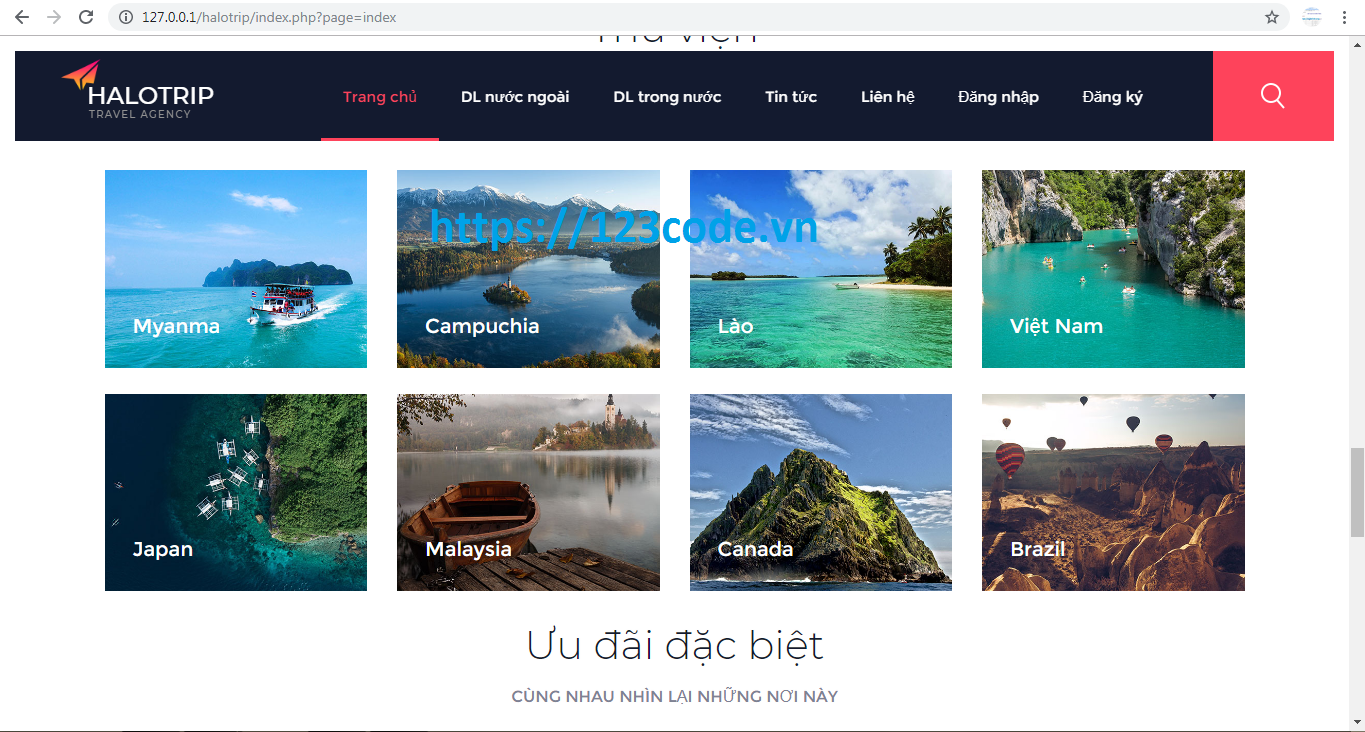The image size is (1365, 732).
Task: Open the Trang chủ menu item
Action: [x=379, y=97]
